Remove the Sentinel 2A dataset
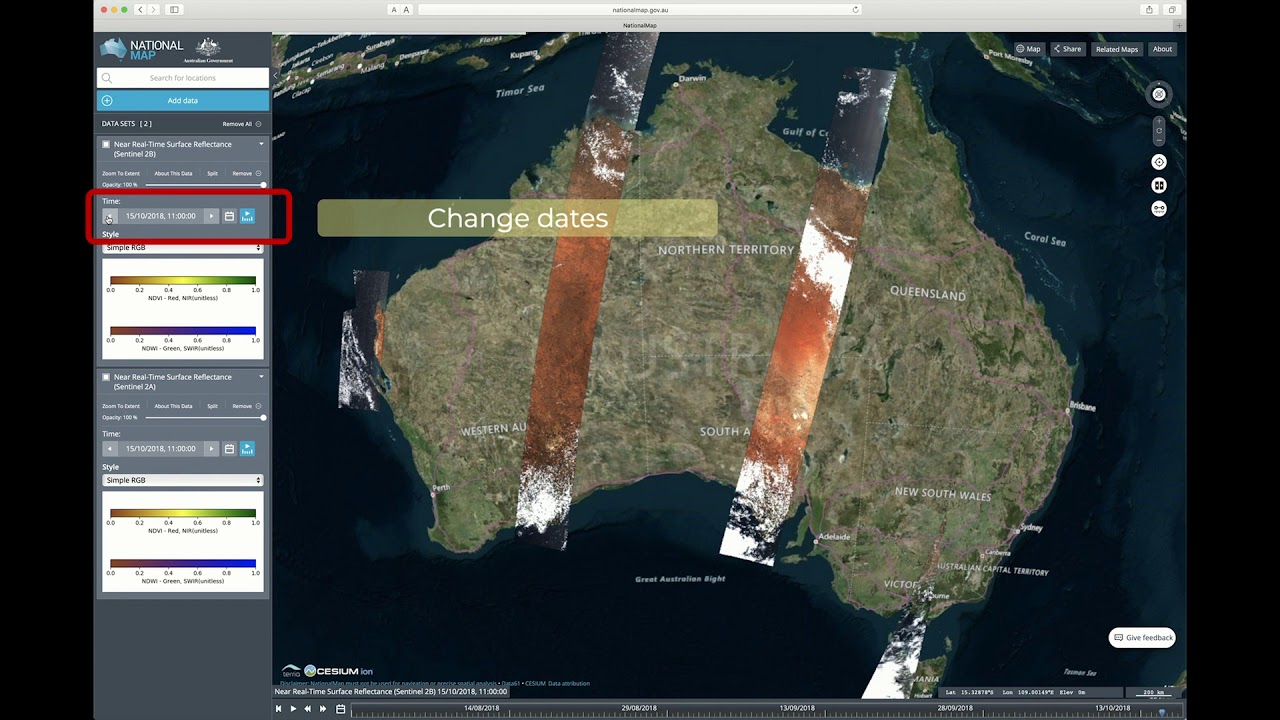The width and height of the screenshot is (1280, 720). tap(247, 406)
